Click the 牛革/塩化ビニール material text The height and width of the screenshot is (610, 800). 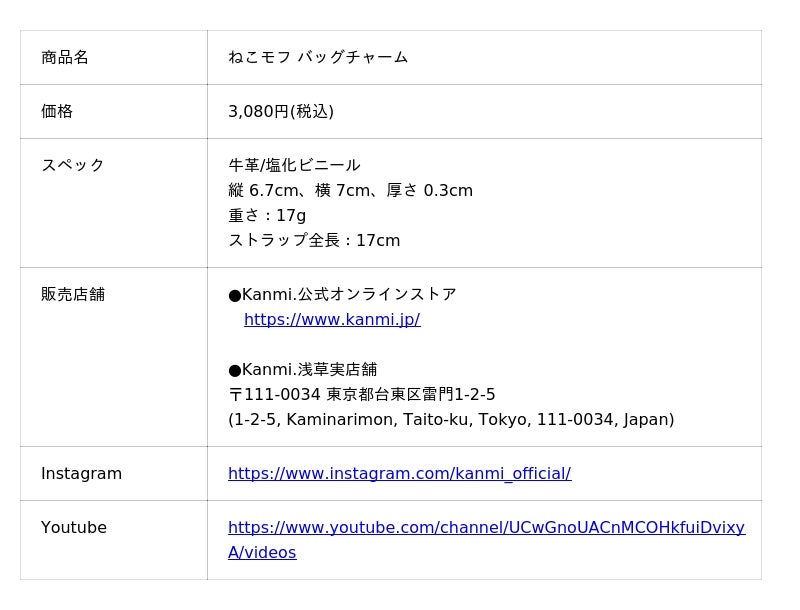(x=294, y=166)
